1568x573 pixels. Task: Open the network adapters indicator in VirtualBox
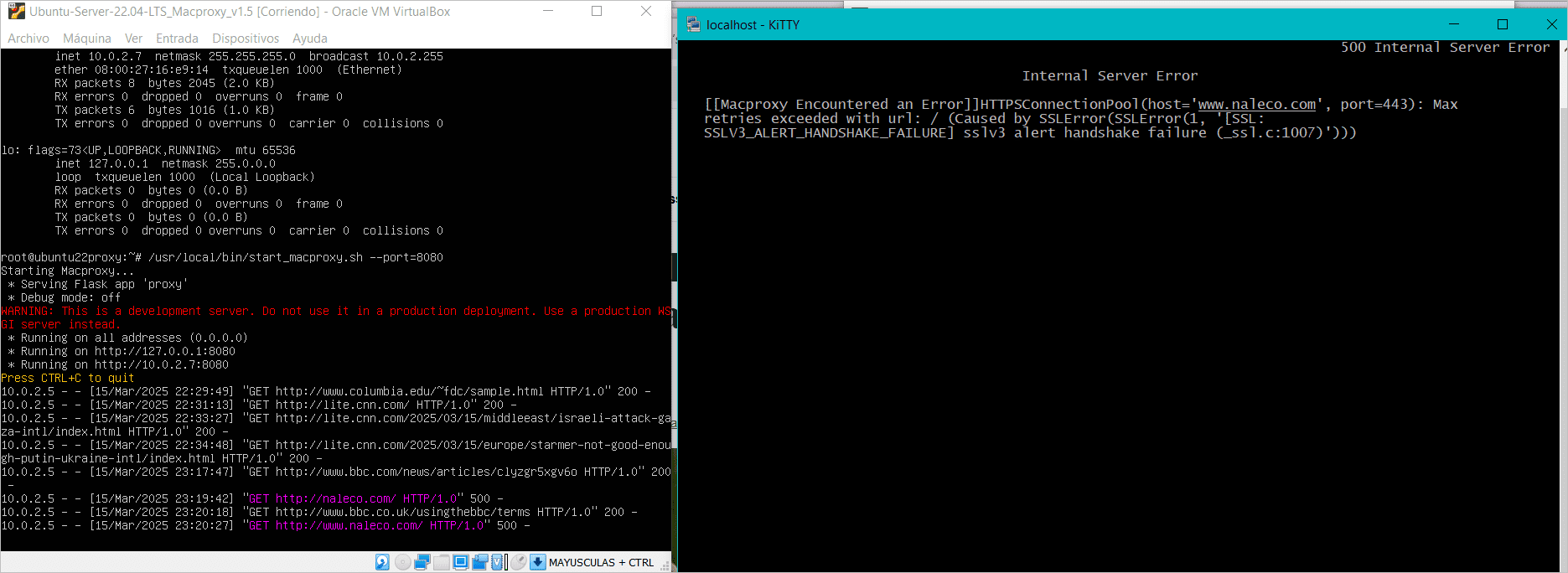[422, 562]
